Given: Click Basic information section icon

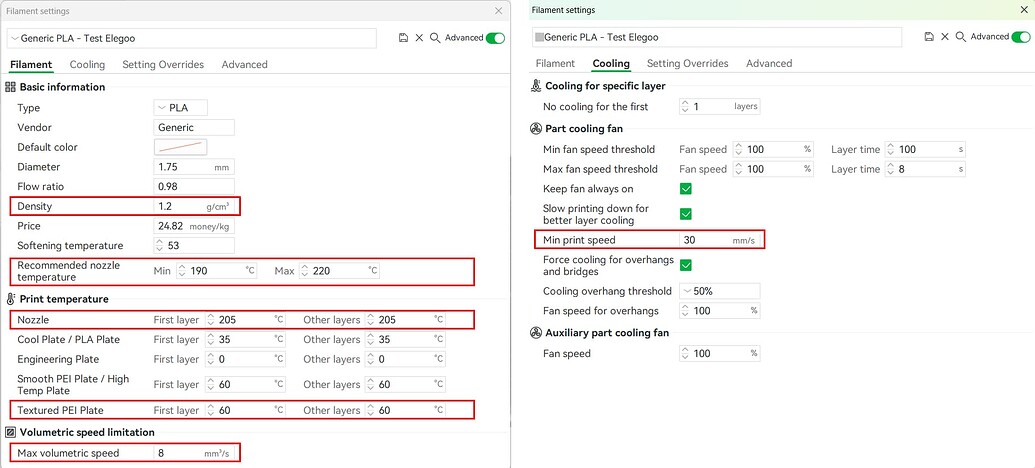Looking at the screenshot, I should click(11, 86).
